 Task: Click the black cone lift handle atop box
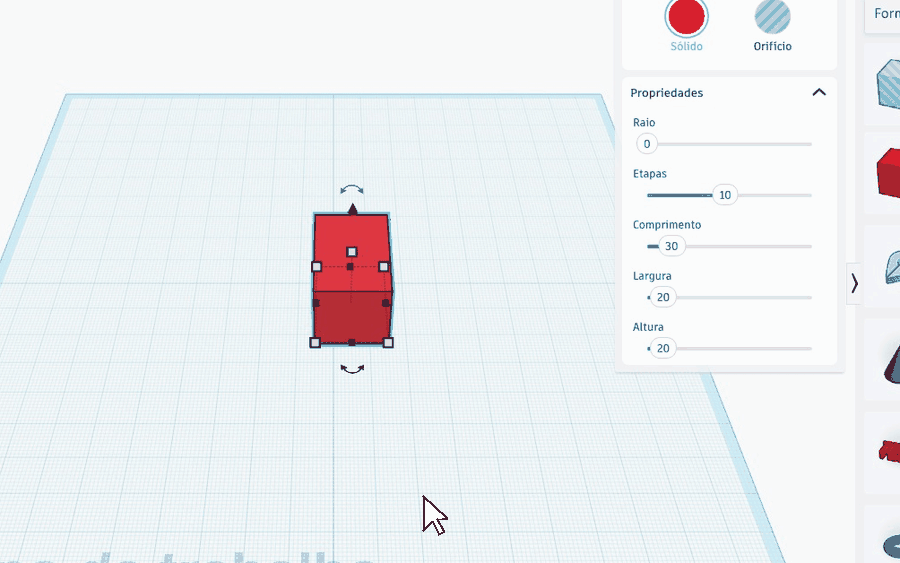point(352,209)
